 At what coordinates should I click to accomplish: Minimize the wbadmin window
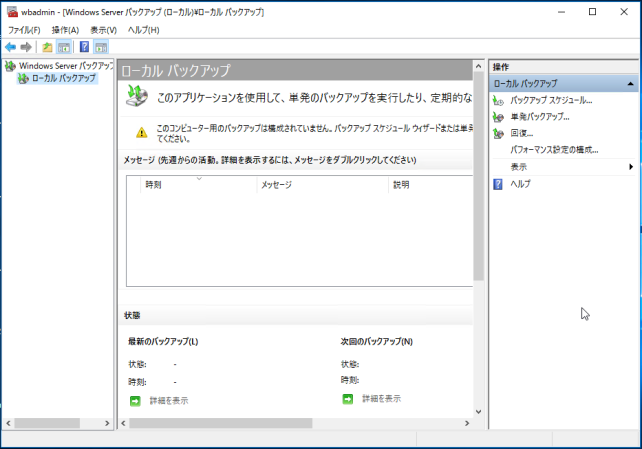click(561, 12)
